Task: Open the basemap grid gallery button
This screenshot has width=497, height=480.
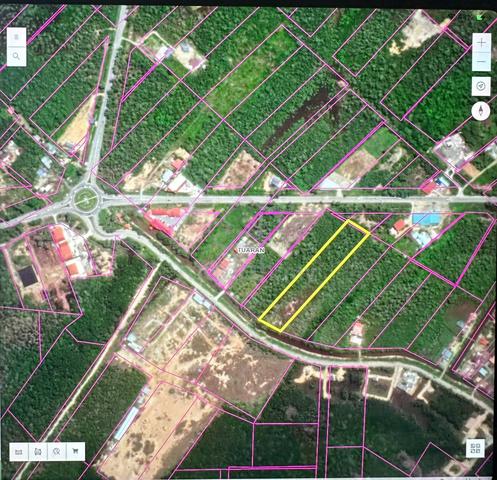Action: click(x=475, y=448)
